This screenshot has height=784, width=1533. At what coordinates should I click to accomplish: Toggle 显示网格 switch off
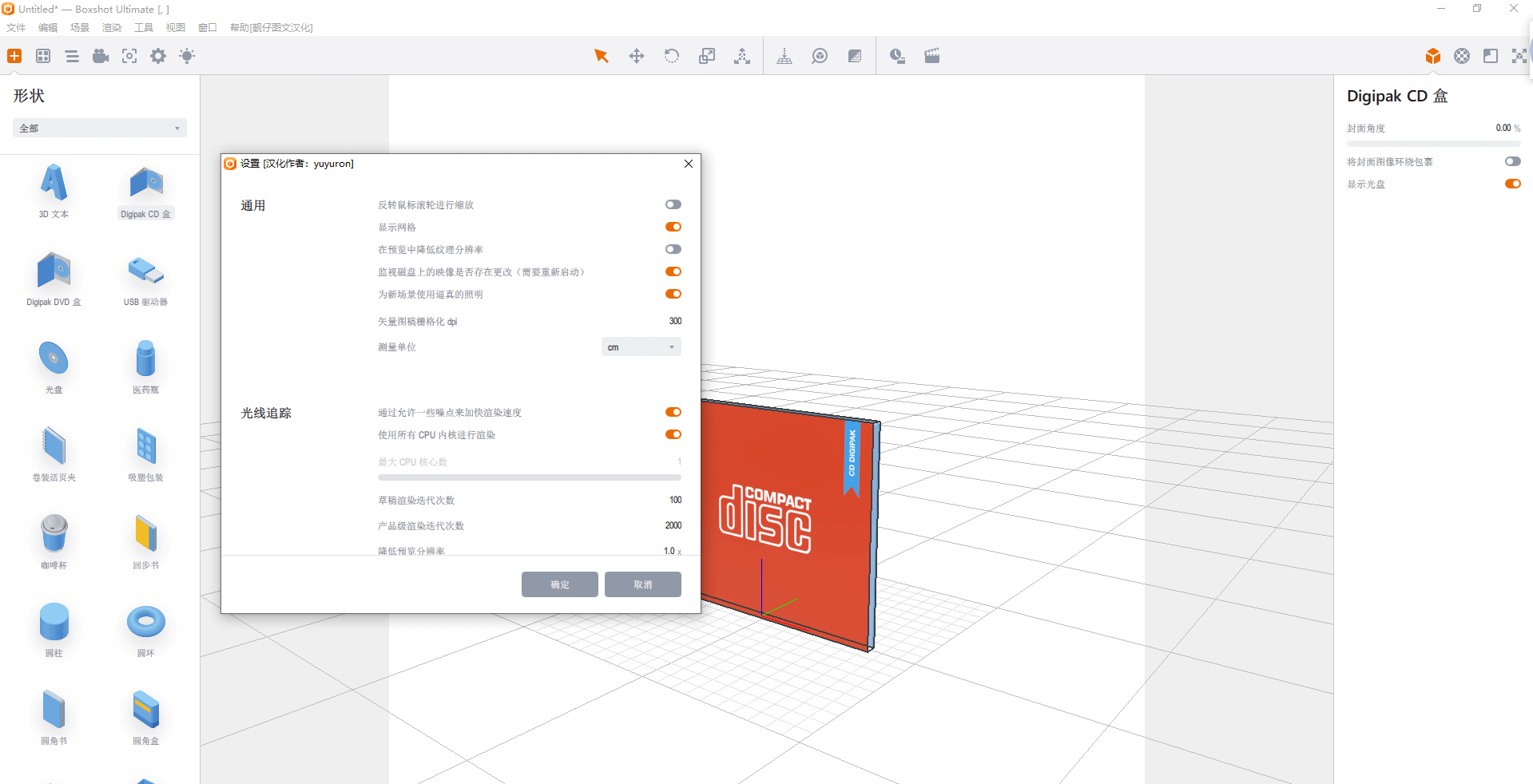(673, 228)
